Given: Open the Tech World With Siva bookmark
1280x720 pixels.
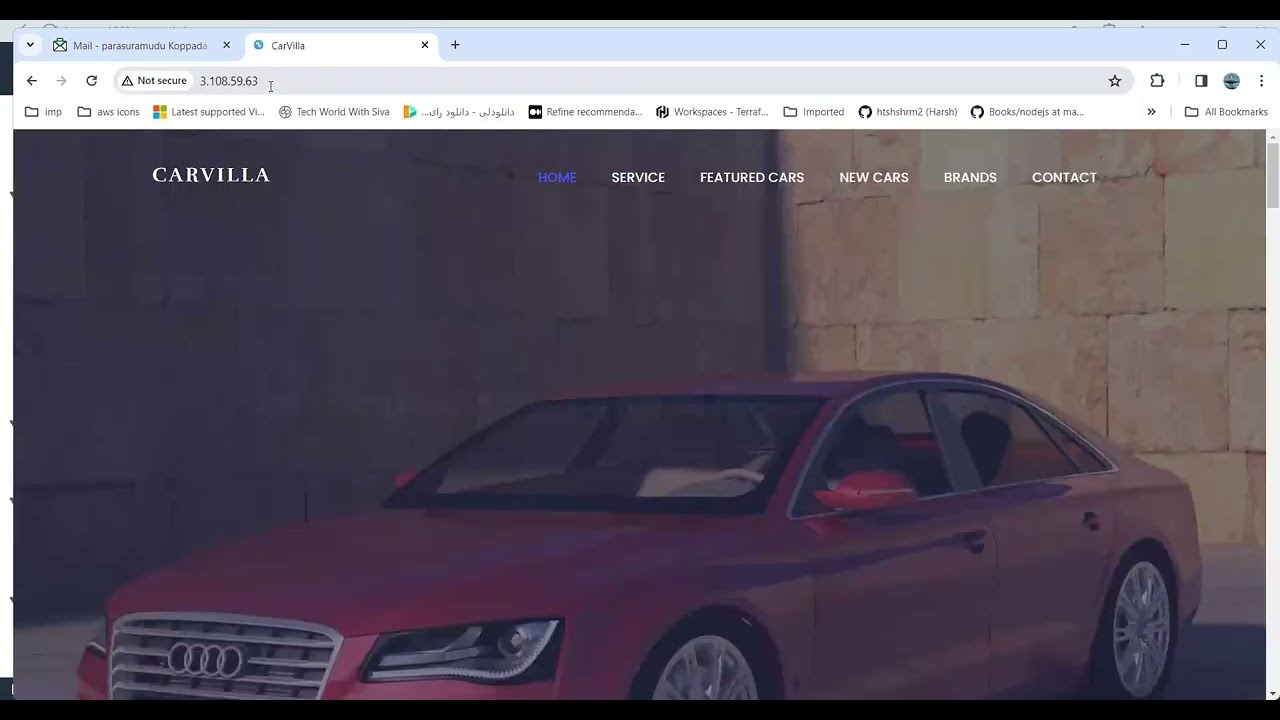Looking at the screenshot, I should pos(334,112).
